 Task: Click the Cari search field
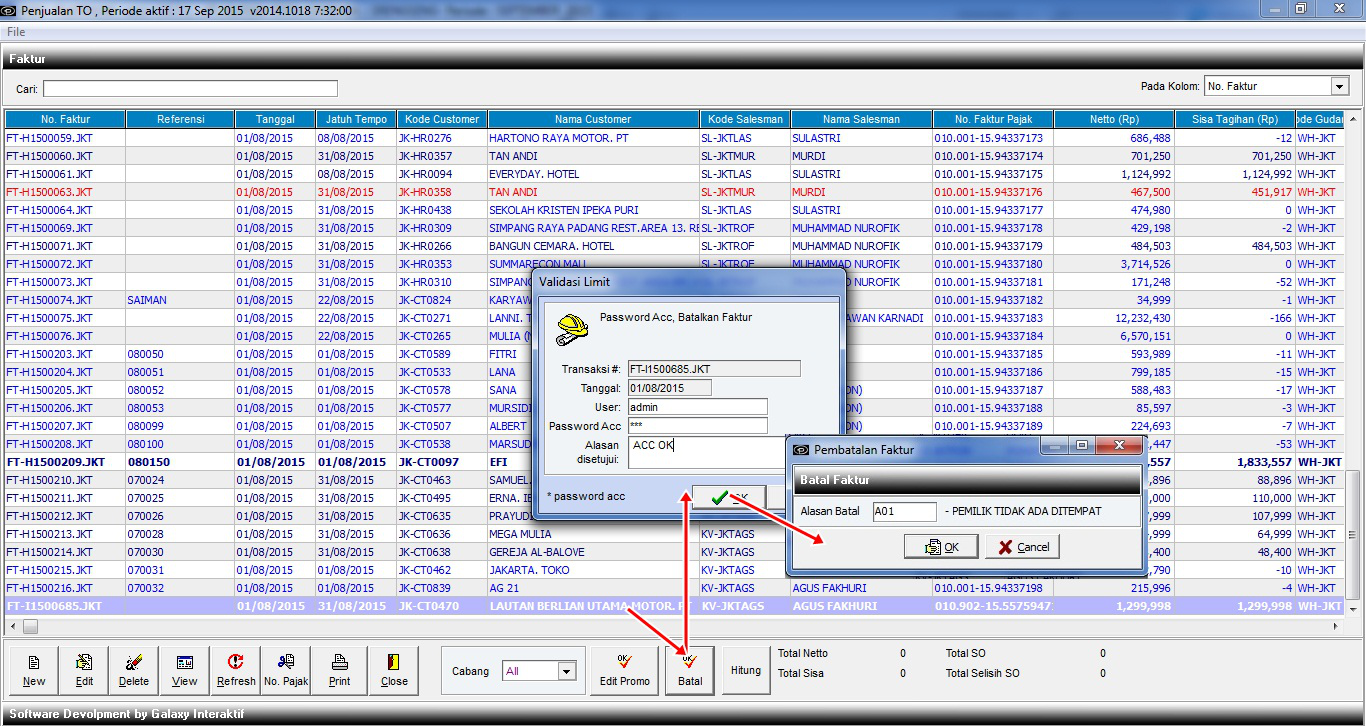pos(190,89)
